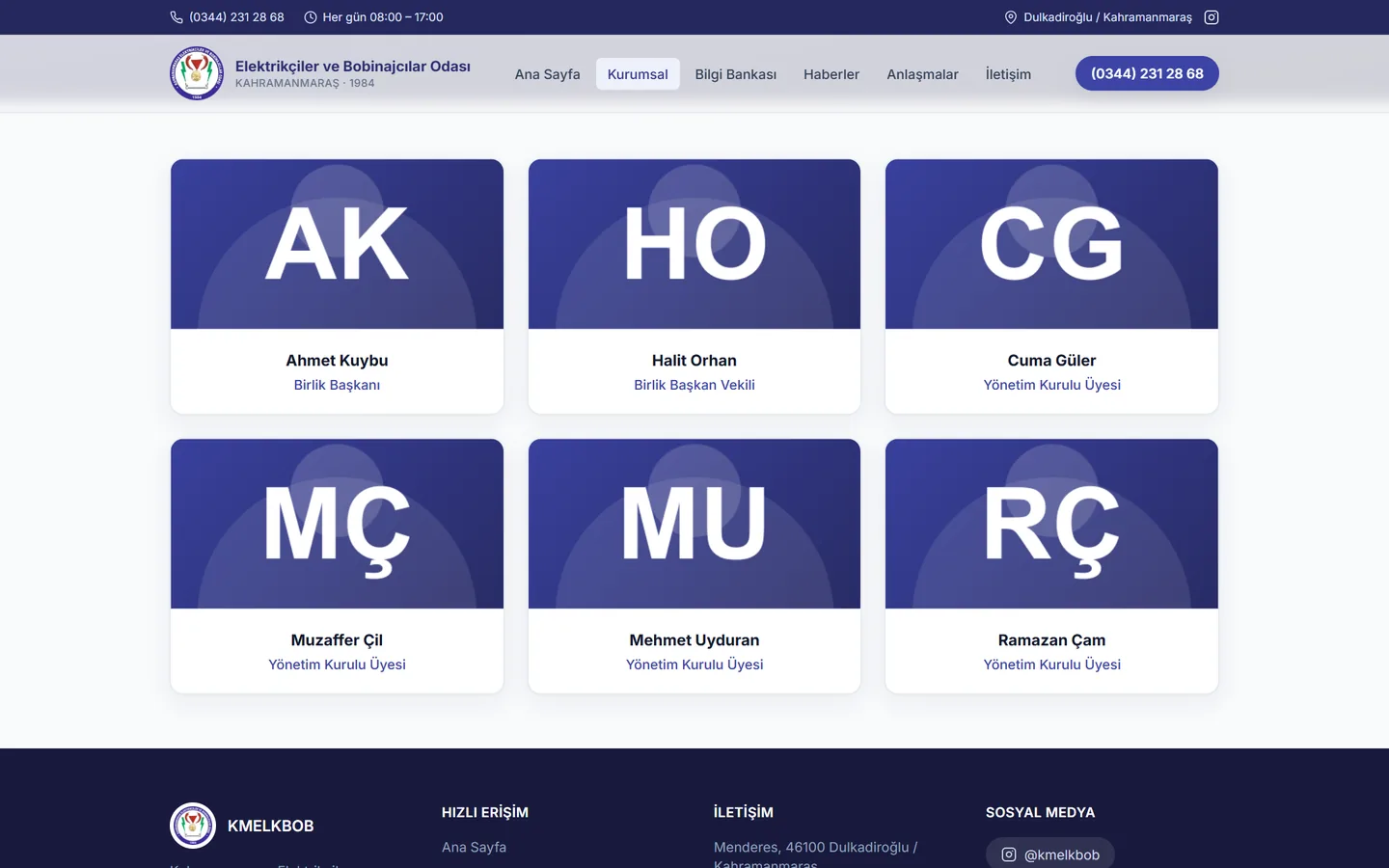The height and width of the screenshot is (868, 1389).
Task: Open Bilgi Bankası menu
Action: (736, 74)
